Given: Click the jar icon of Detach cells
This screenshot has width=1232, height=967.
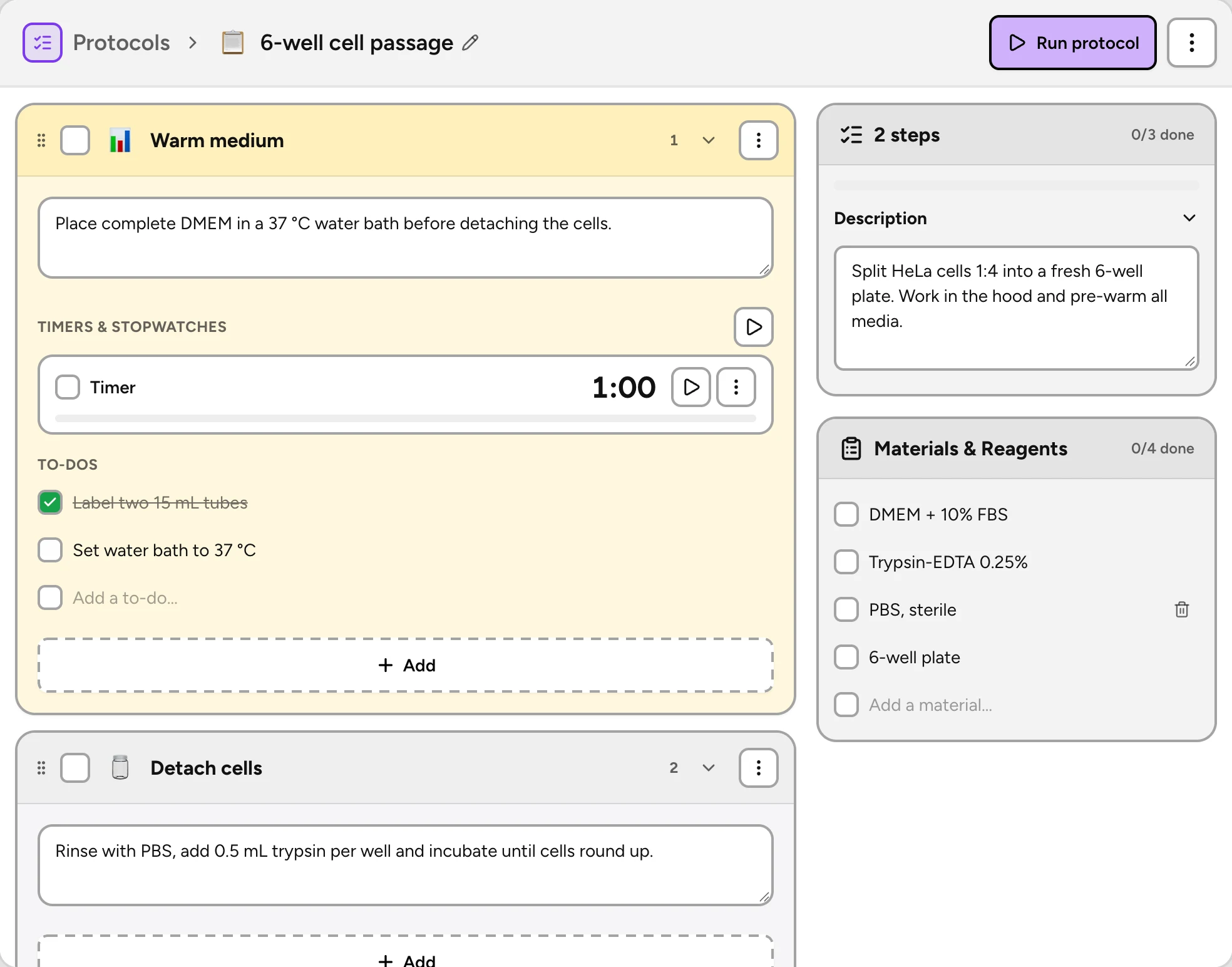Looking at the screenshot, I should click(x=120, y=768).
